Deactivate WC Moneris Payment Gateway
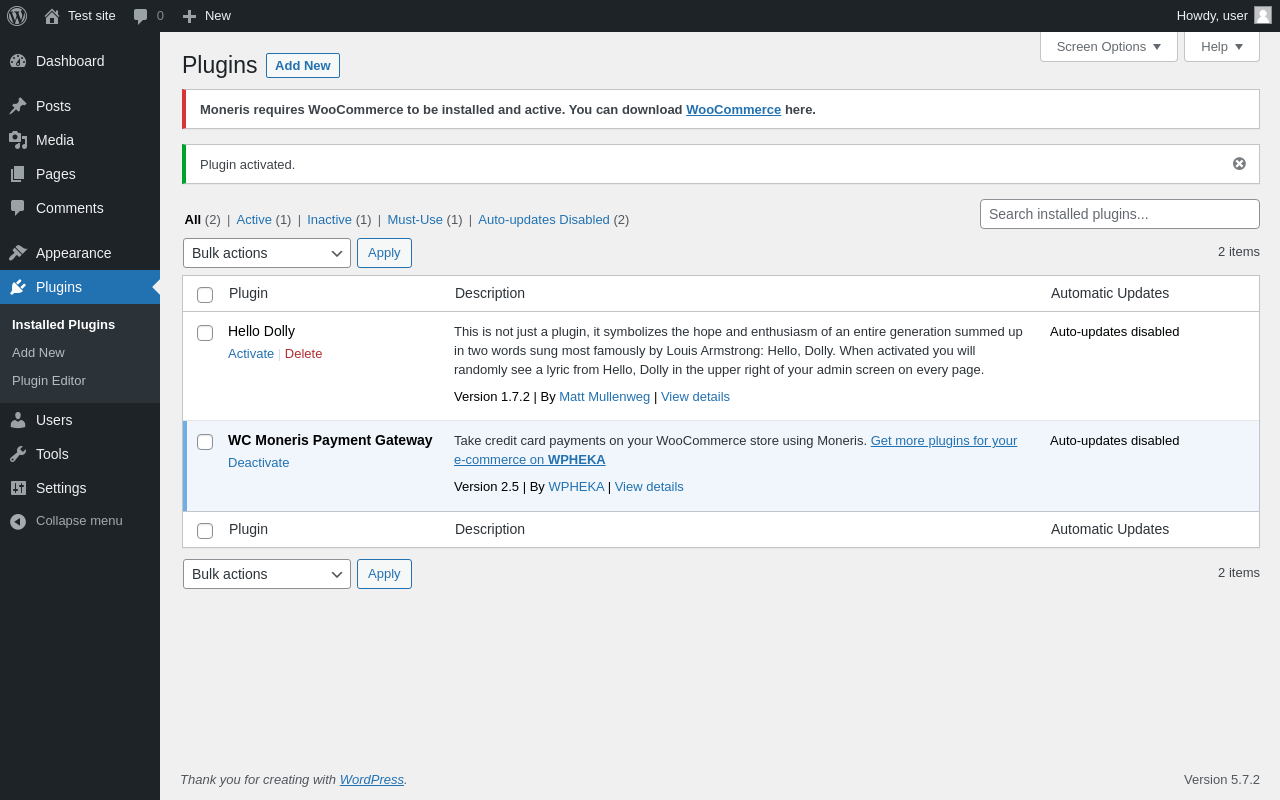Image resolution: width=1280 pixels, height=800 pixels. click(x=258, y=463)
